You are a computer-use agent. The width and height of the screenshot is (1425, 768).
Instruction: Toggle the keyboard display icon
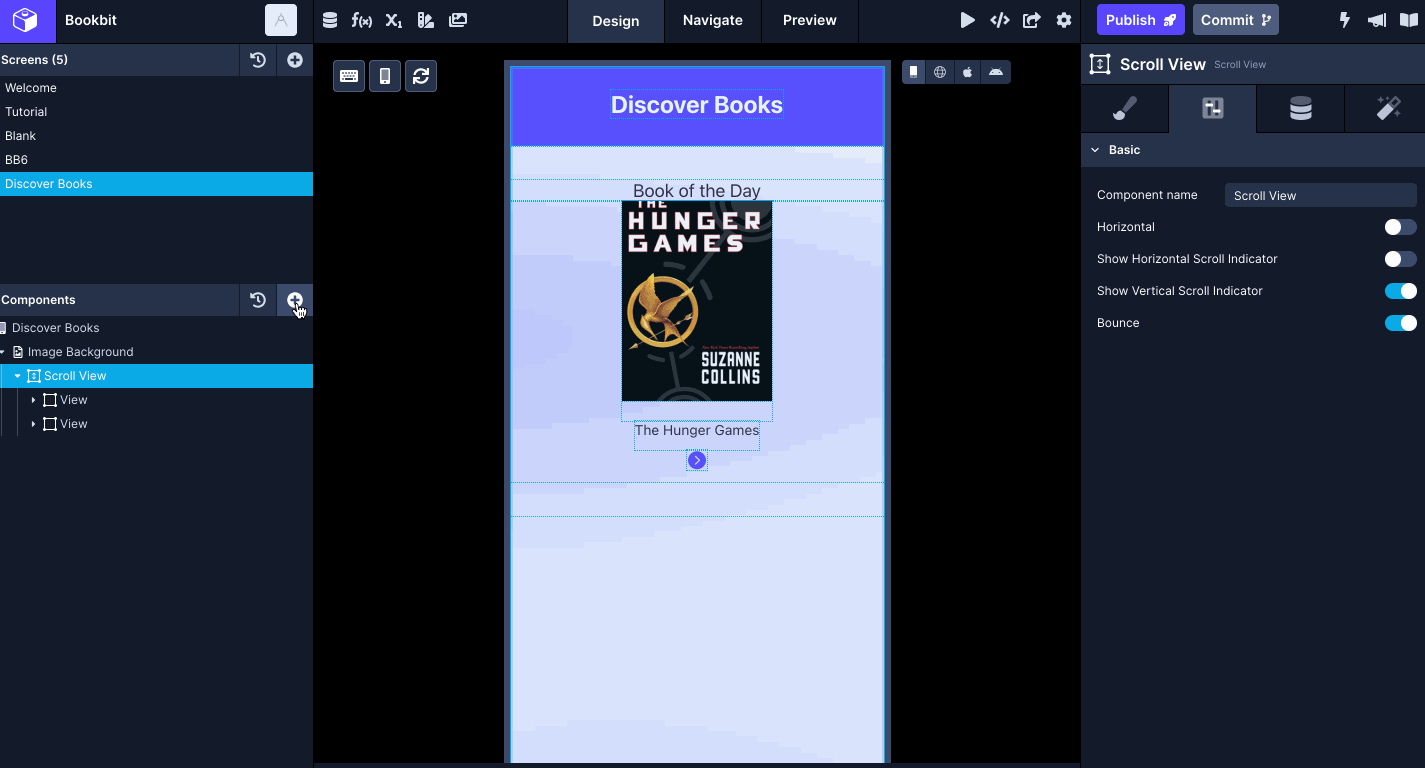click(349, 76)
